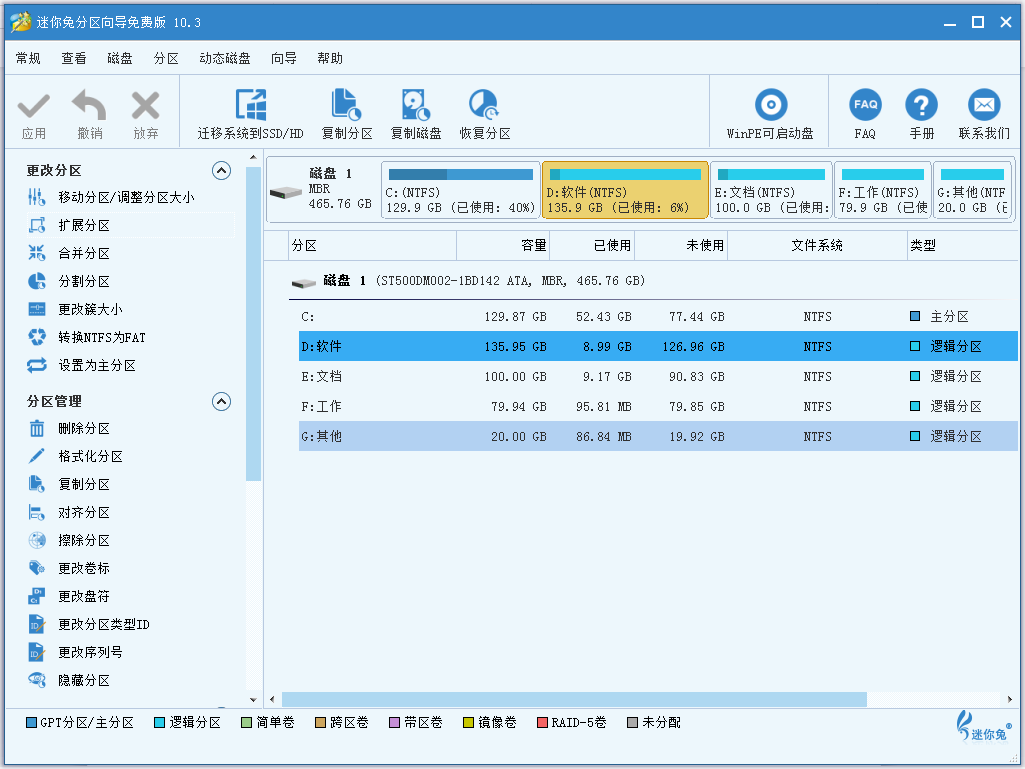1025x769 pixels.
Task: Open the 帮助 menu
Action: (x=330, y=58)
